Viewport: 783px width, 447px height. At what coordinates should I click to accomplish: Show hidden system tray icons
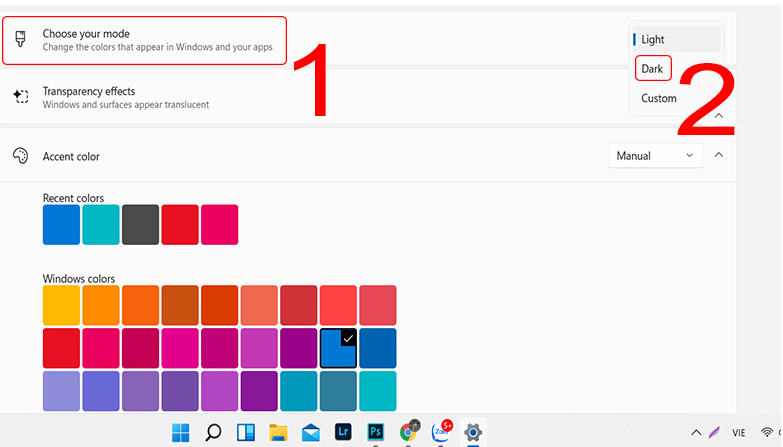[696, 432]
